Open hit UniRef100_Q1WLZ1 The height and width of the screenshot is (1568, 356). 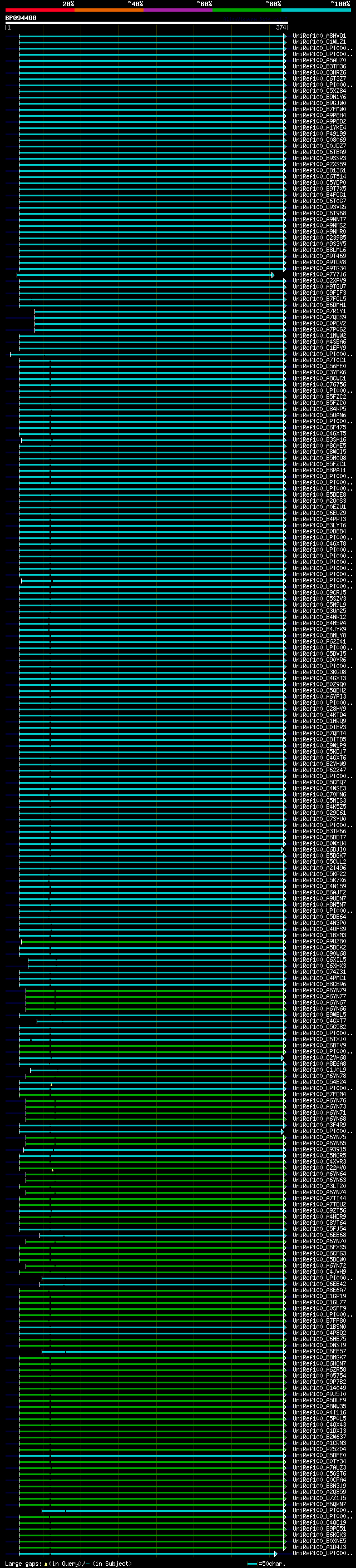click(319, 42)
